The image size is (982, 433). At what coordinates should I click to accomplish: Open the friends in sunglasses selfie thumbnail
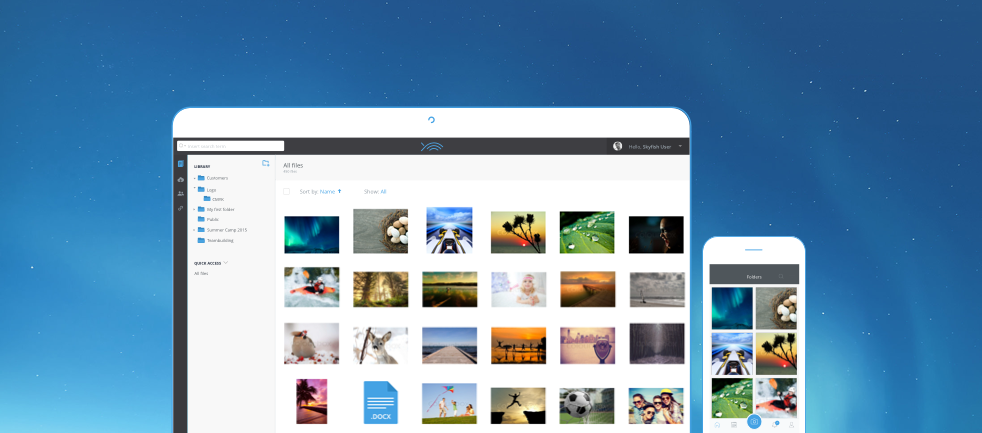tap(656, 406)
